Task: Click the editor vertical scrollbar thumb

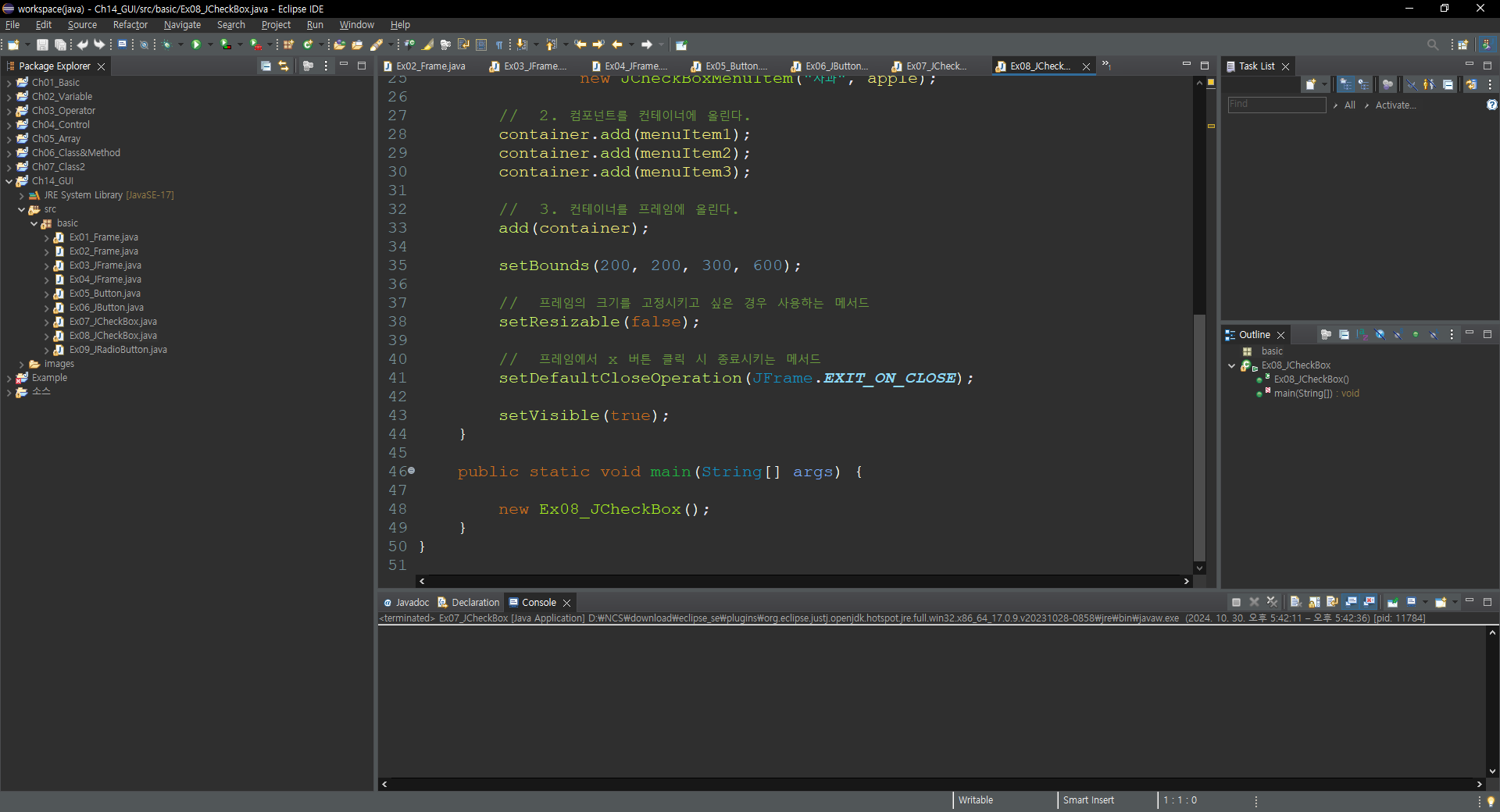Action: (x=1199, y=437)
